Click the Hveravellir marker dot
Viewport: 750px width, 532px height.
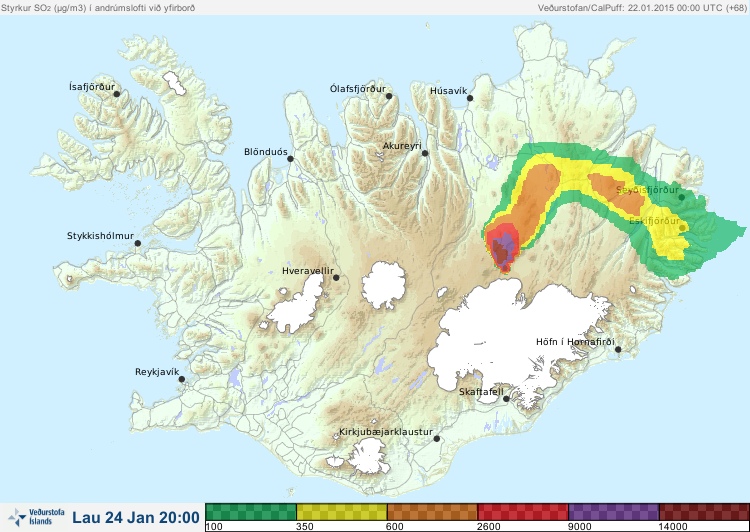336,278
